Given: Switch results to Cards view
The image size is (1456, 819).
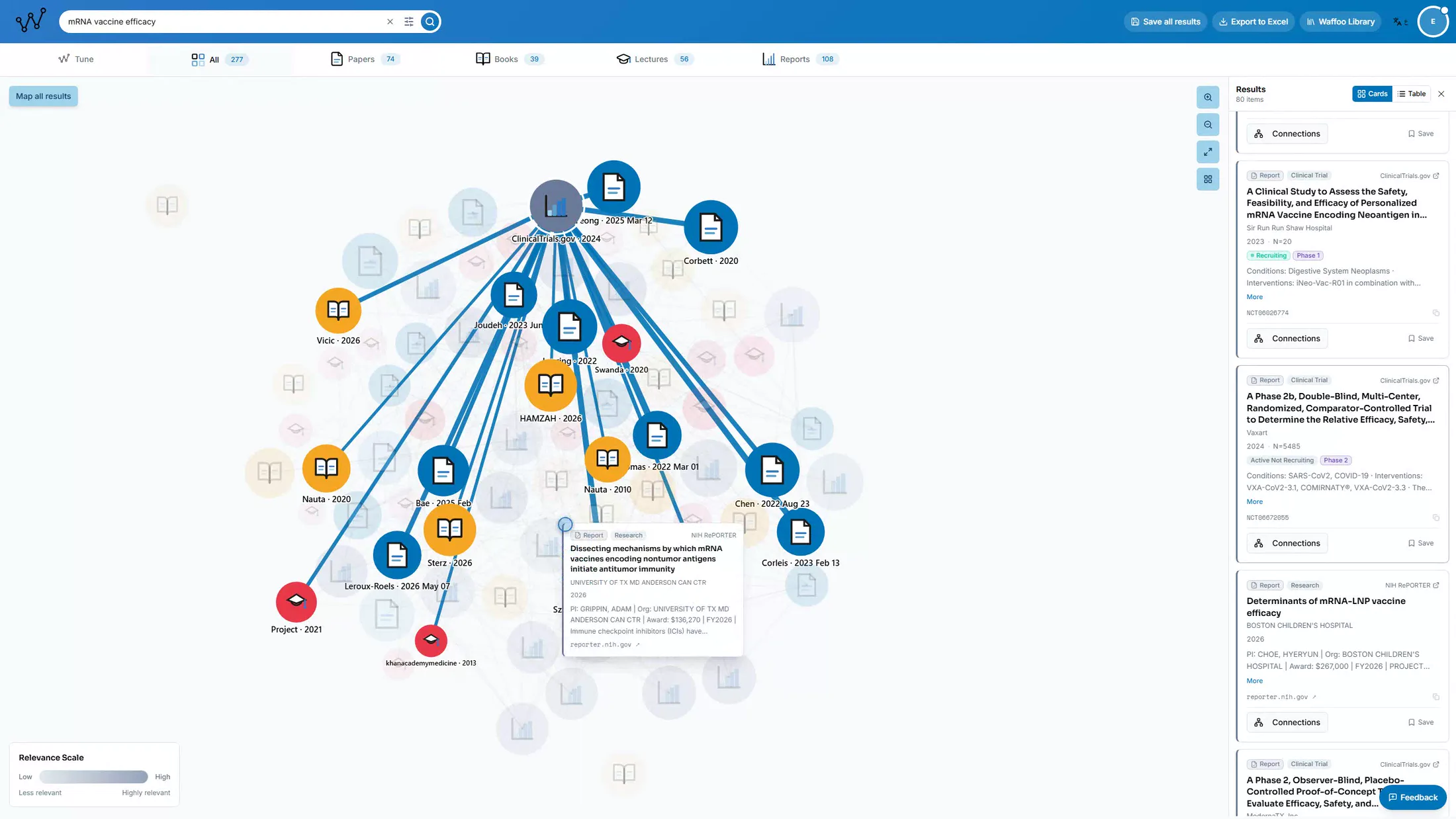Looking at the screenshot, I should pyautogui.click(x=1372, y=94).
